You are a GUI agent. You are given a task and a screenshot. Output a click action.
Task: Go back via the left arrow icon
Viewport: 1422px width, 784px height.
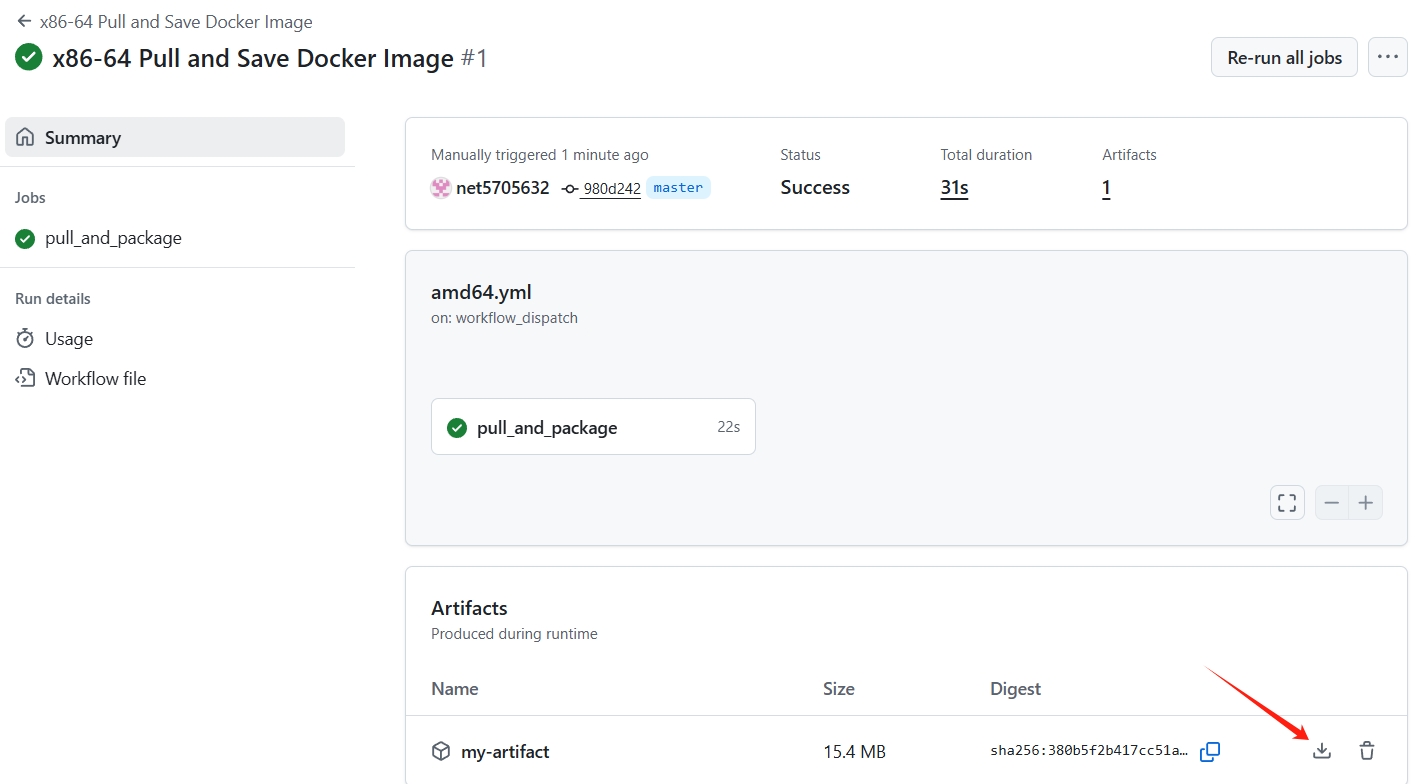click(24, 21)
